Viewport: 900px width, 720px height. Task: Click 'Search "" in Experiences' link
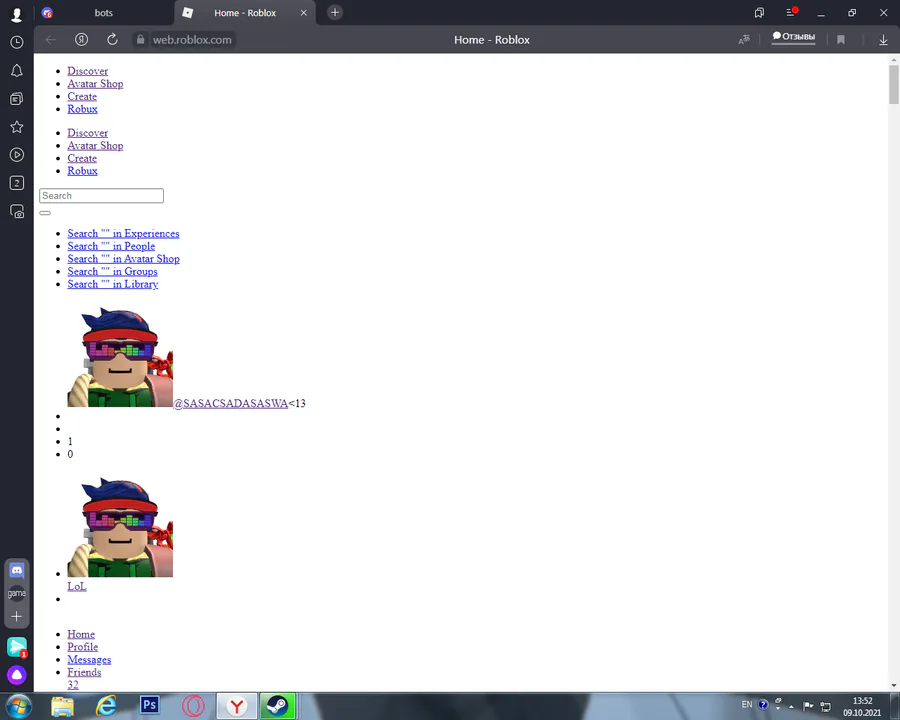coord(123,234)
